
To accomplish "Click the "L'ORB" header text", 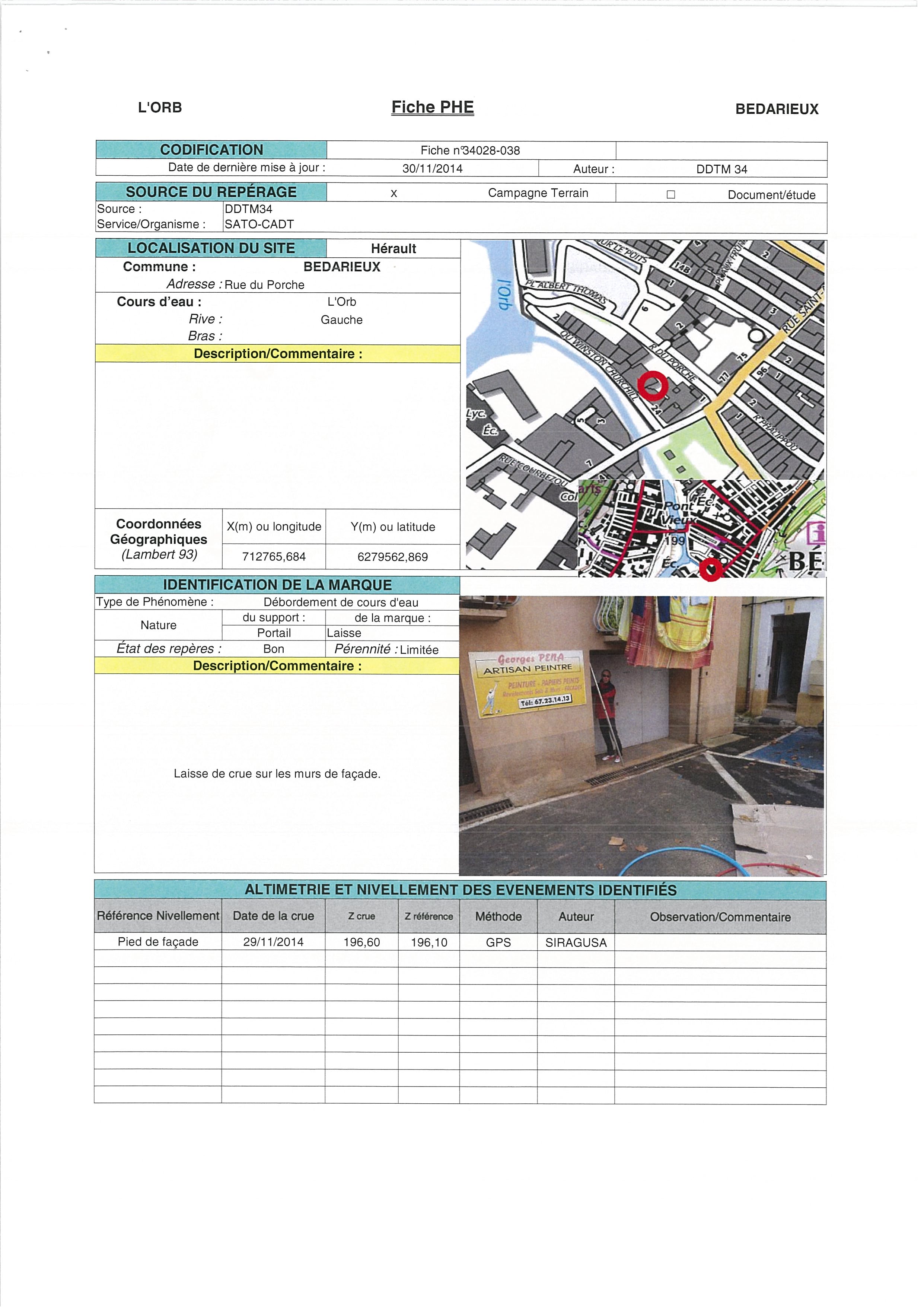I will tap(160, 108).
